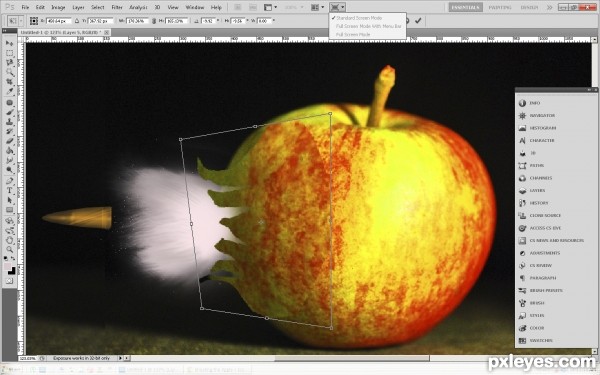Select the Dodge tool
This screenshot has height=375, width=600.
click(10, 170)
